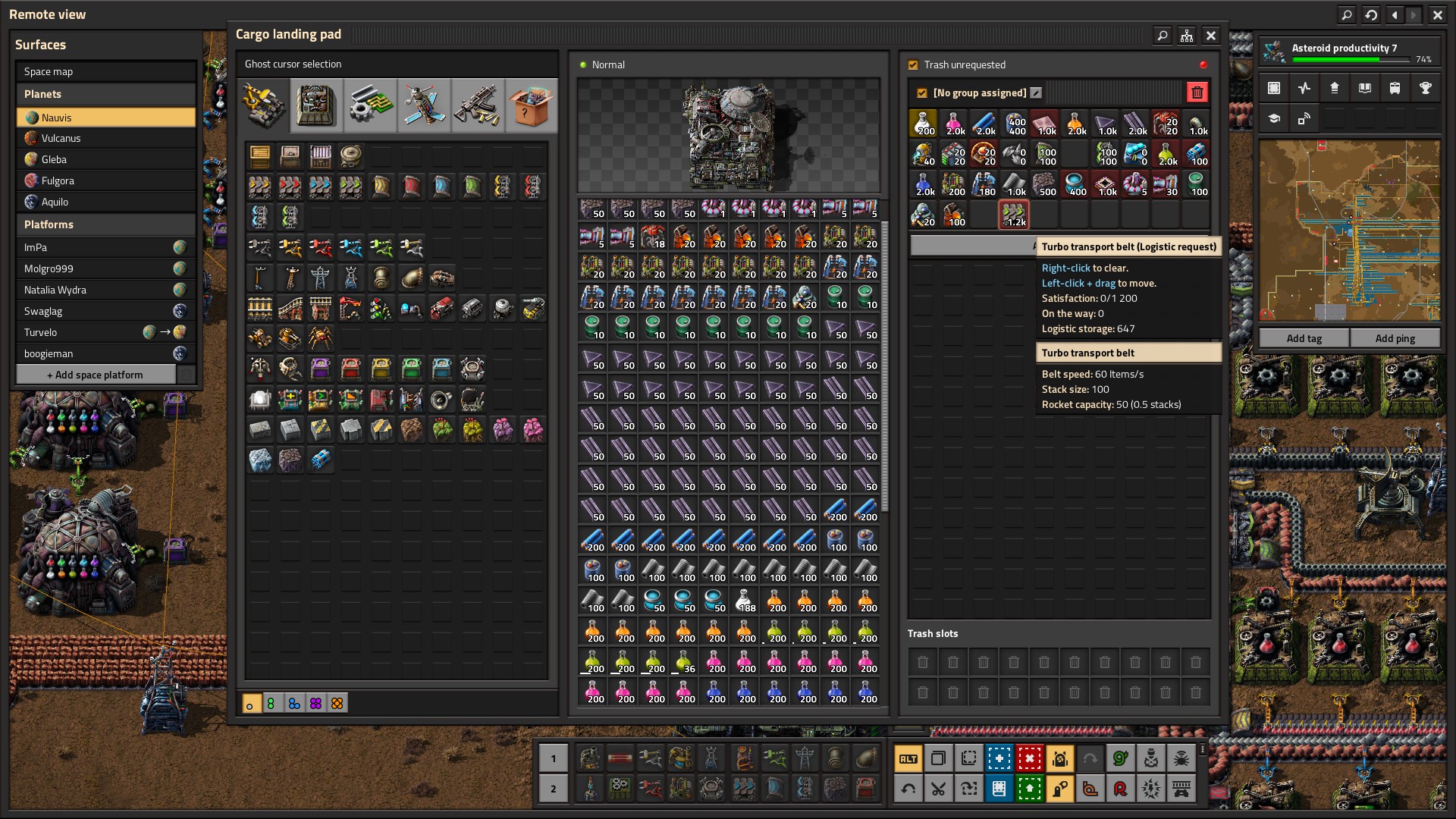
Task: Select wooden chest in Ghost cursor selection
Action: pyautogui.click(x=260, y=156)
